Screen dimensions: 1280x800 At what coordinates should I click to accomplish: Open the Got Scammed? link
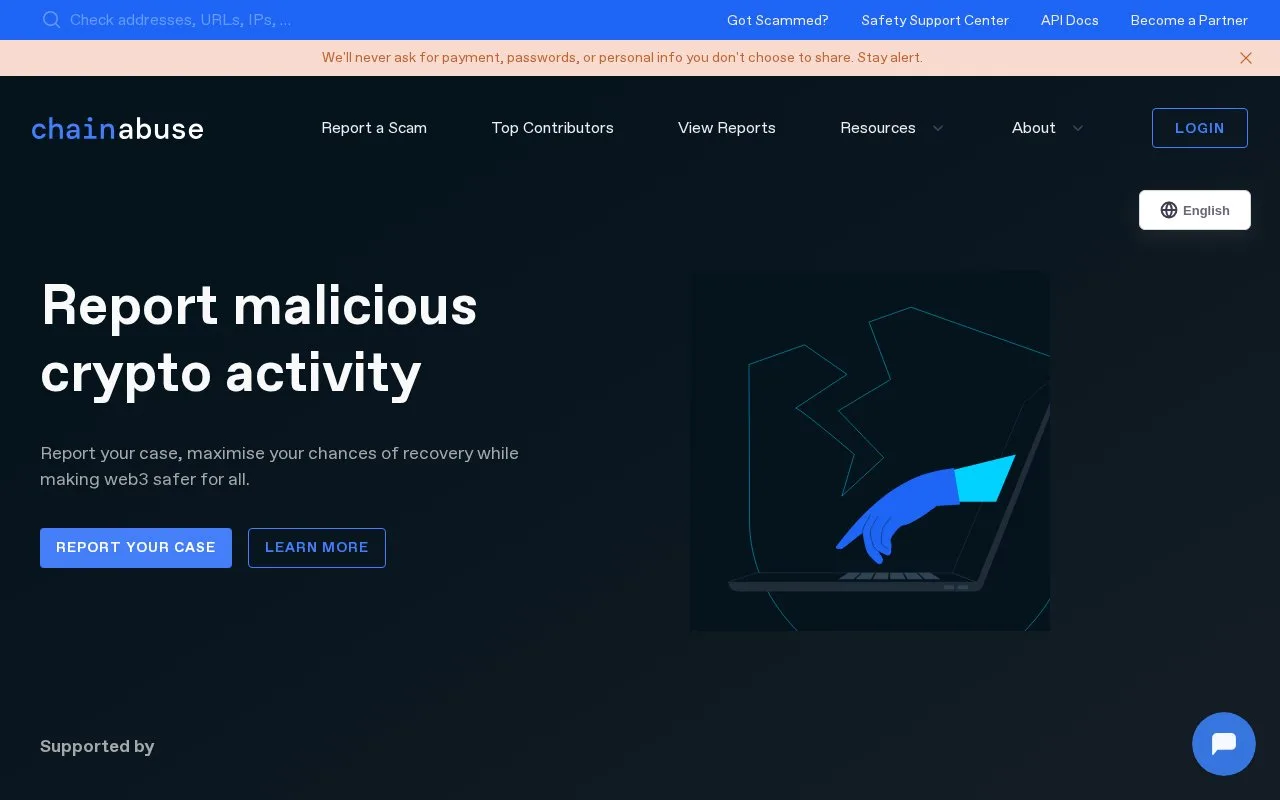click(x=778, y=20)
